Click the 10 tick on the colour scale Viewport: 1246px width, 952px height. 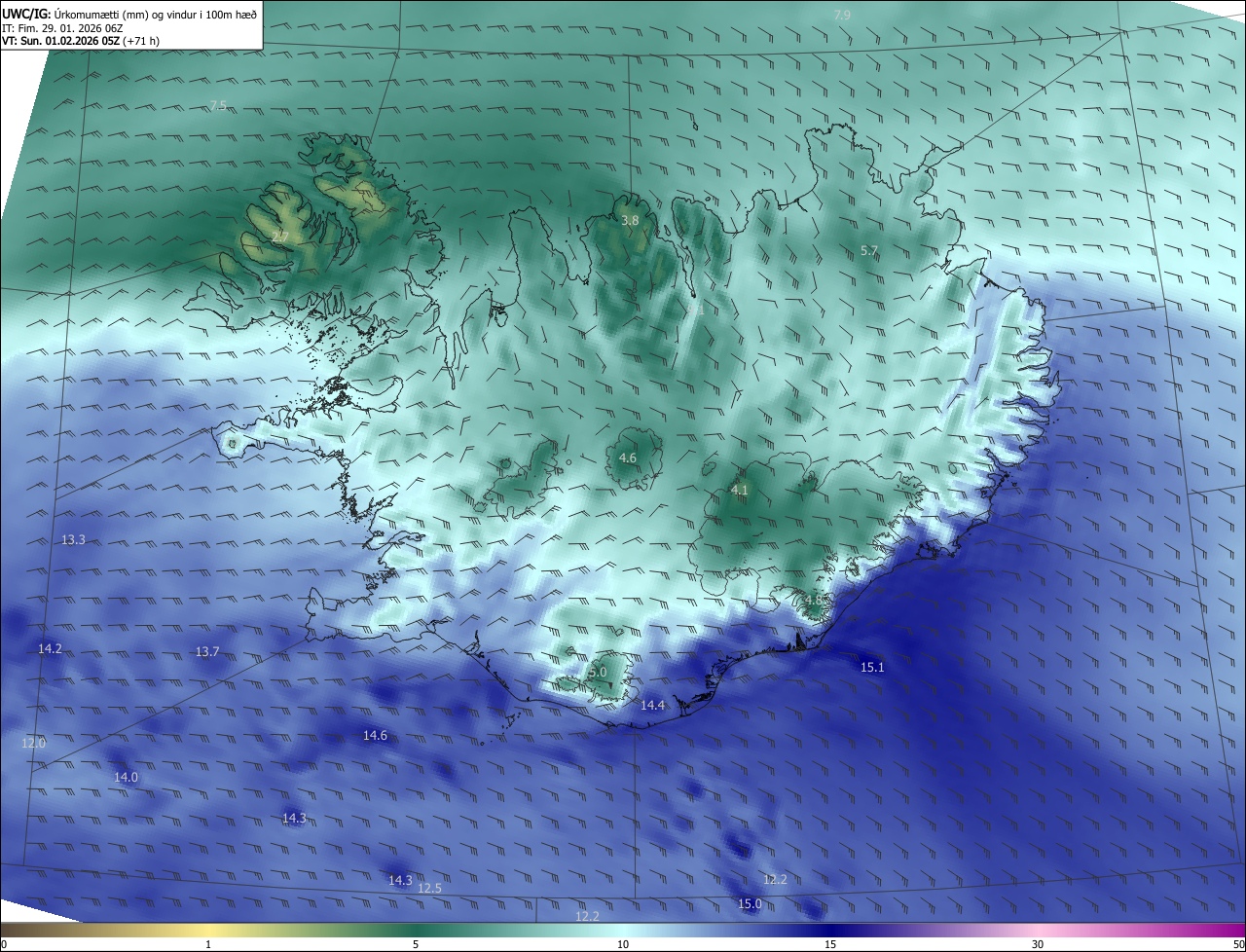coord(623,944)
